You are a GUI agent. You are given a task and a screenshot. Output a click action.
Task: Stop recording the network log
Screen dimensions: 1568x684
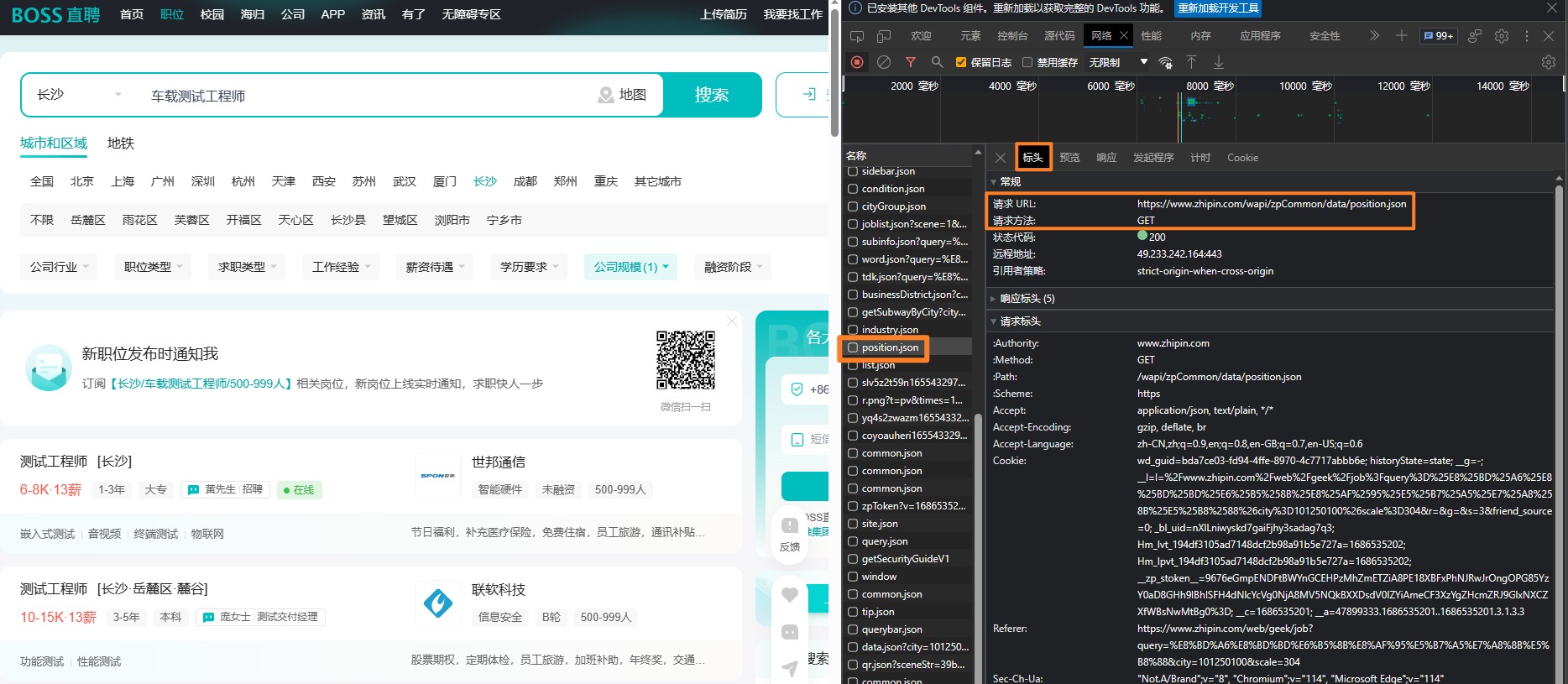coord(857,62)
